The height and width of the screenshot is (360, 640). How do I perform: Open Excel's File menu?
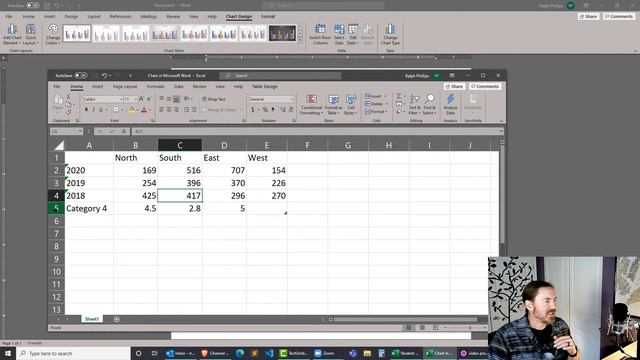click(57, 87)
